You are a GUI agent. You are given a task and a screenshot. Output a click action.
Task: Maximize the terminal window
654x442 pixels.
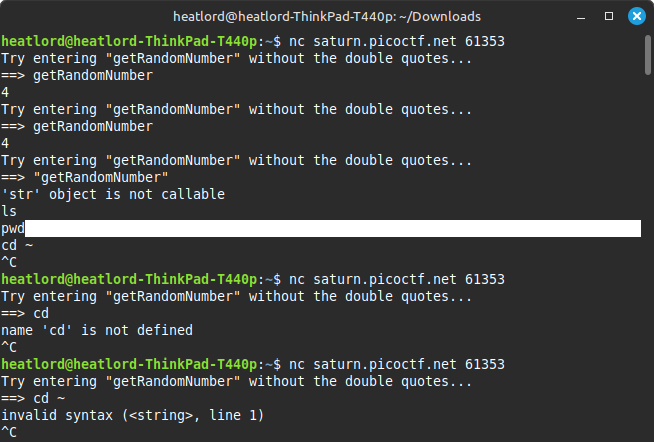(x=609, y=16)
